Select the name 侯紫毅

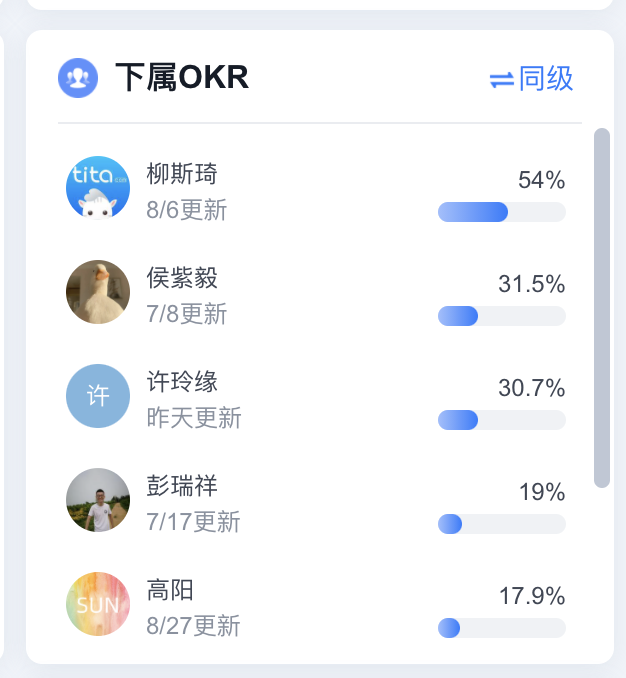coord(182,278)
